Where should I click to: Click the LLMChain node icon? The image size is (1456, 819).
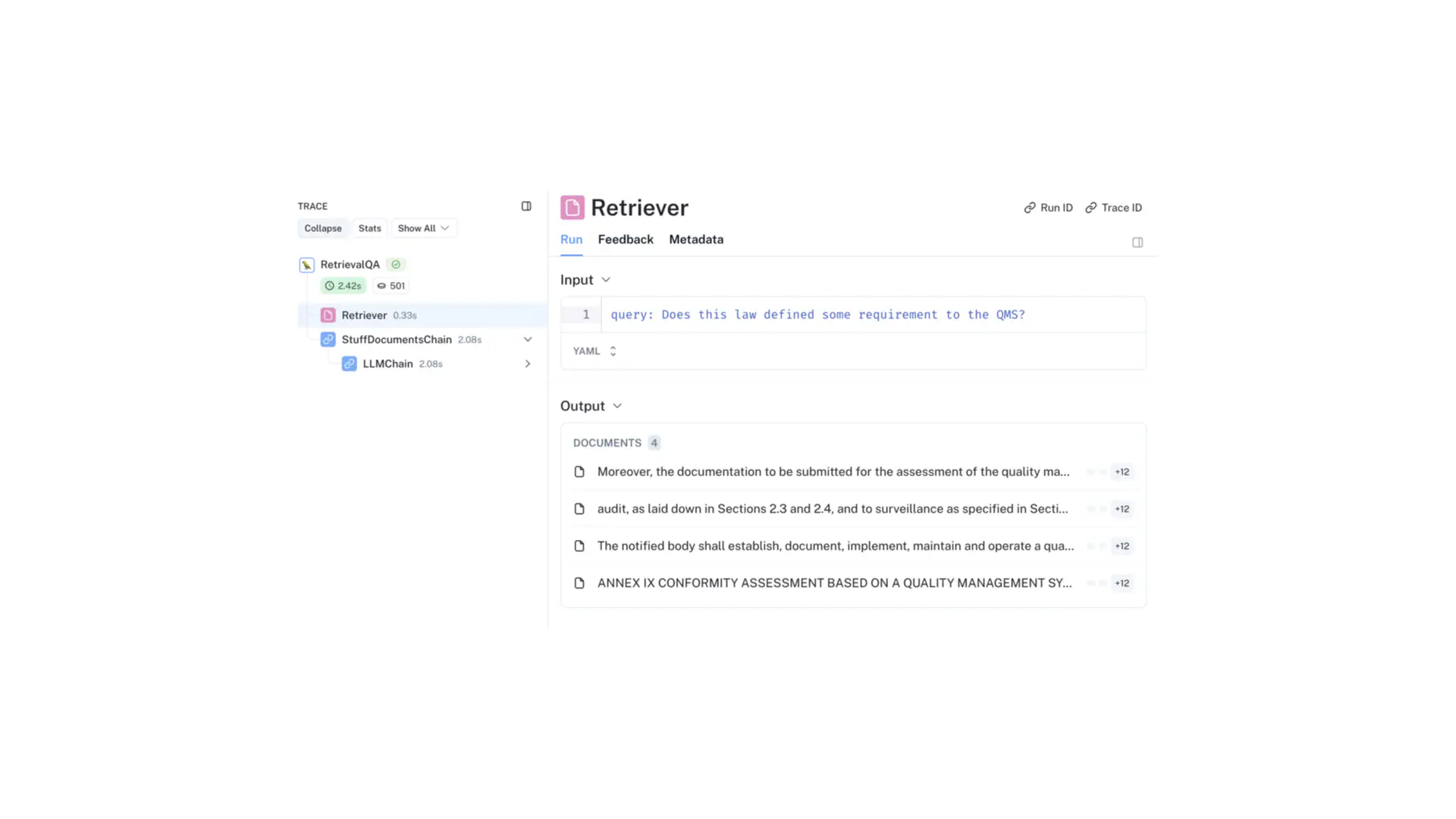click(x=349, y=363)
